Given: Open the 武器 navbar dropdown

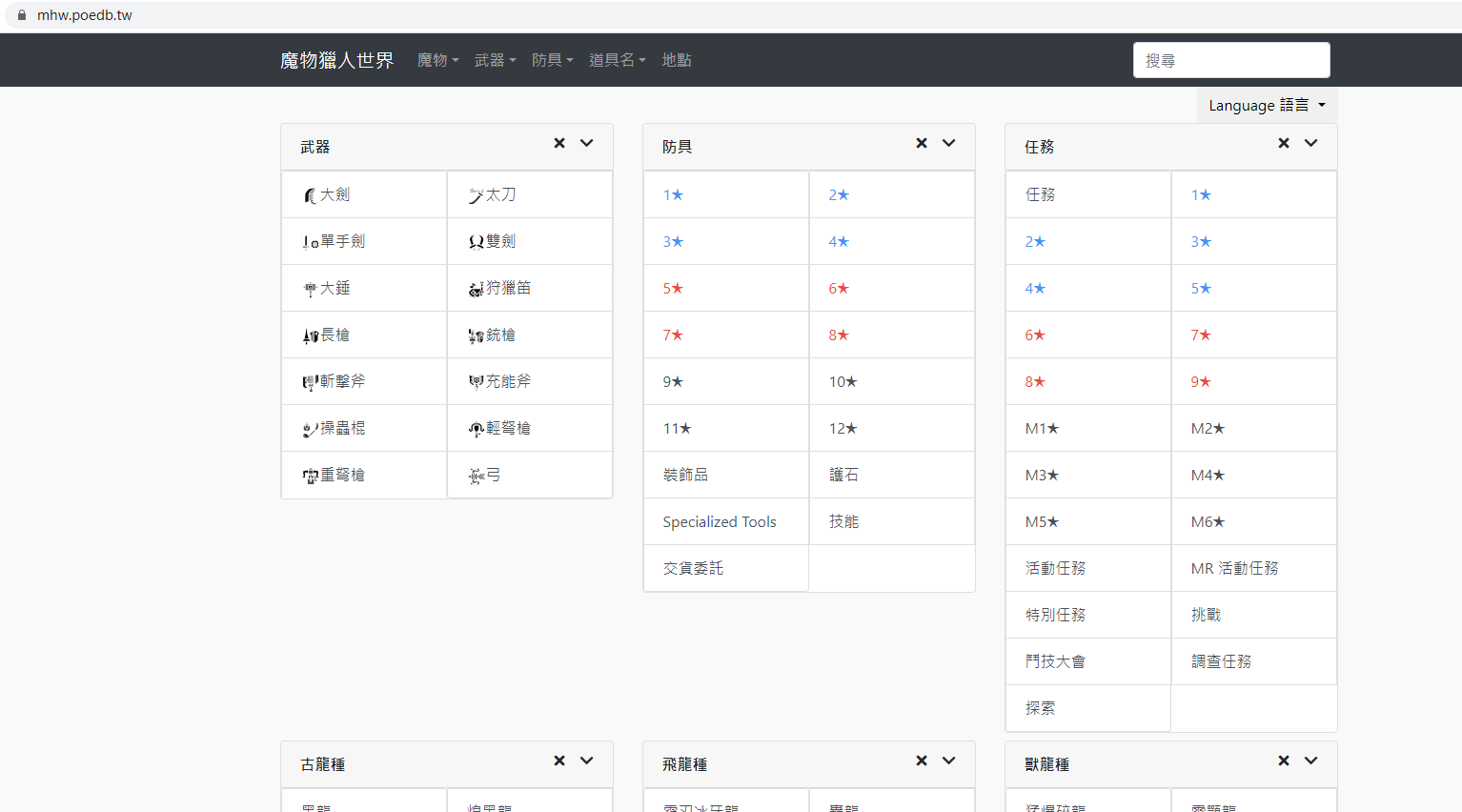Looking at the screenshot, I should point(496,60).
